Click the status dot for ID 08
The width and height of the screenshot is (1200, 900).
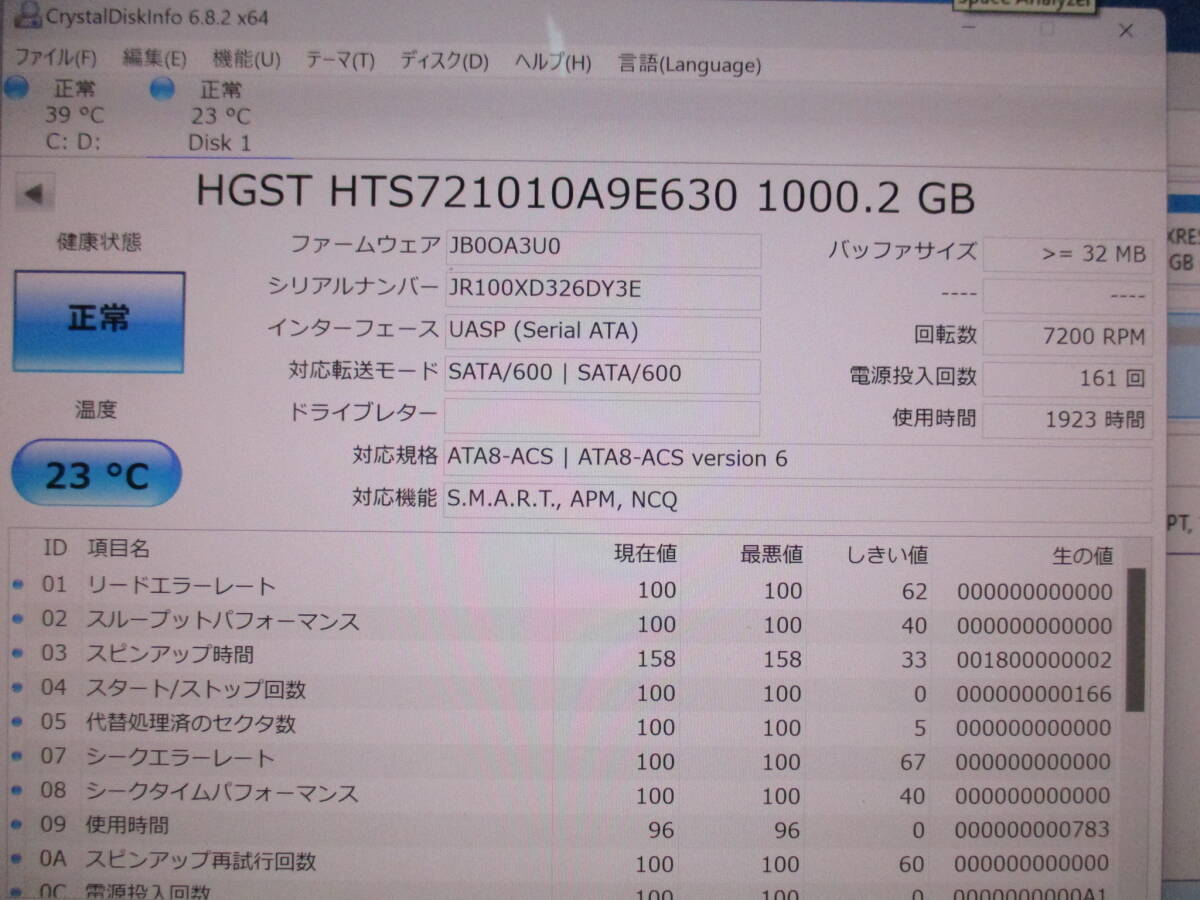(16, 790)
